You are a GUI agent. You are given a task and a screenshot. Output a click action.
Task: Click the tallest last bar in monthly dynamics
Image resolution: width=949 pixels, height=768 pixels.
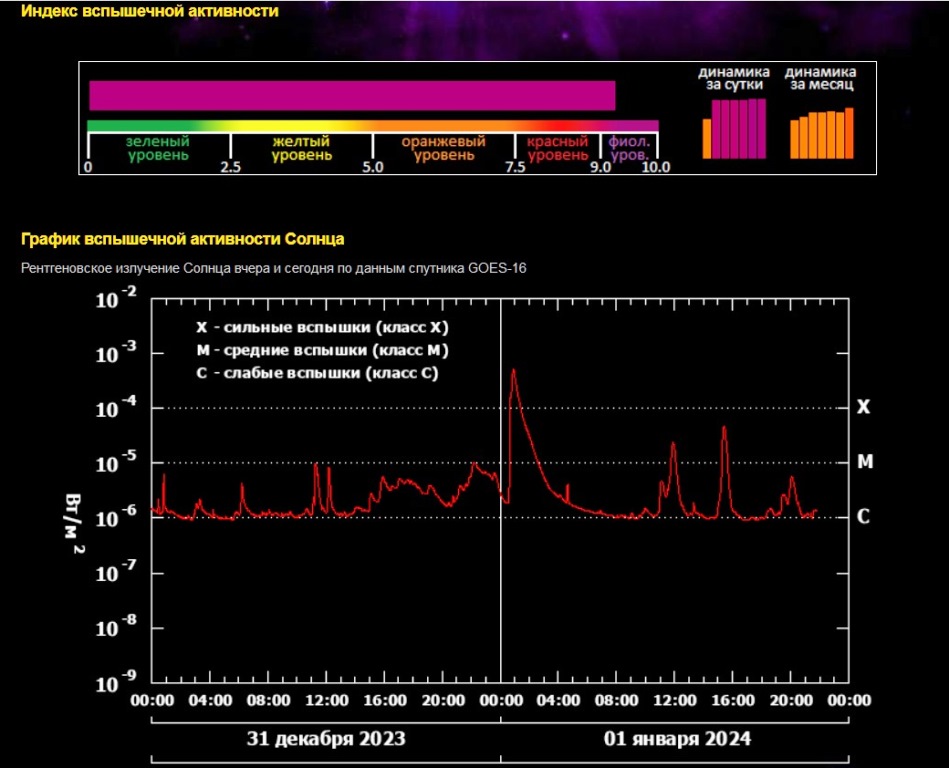[x=849, y=134]
